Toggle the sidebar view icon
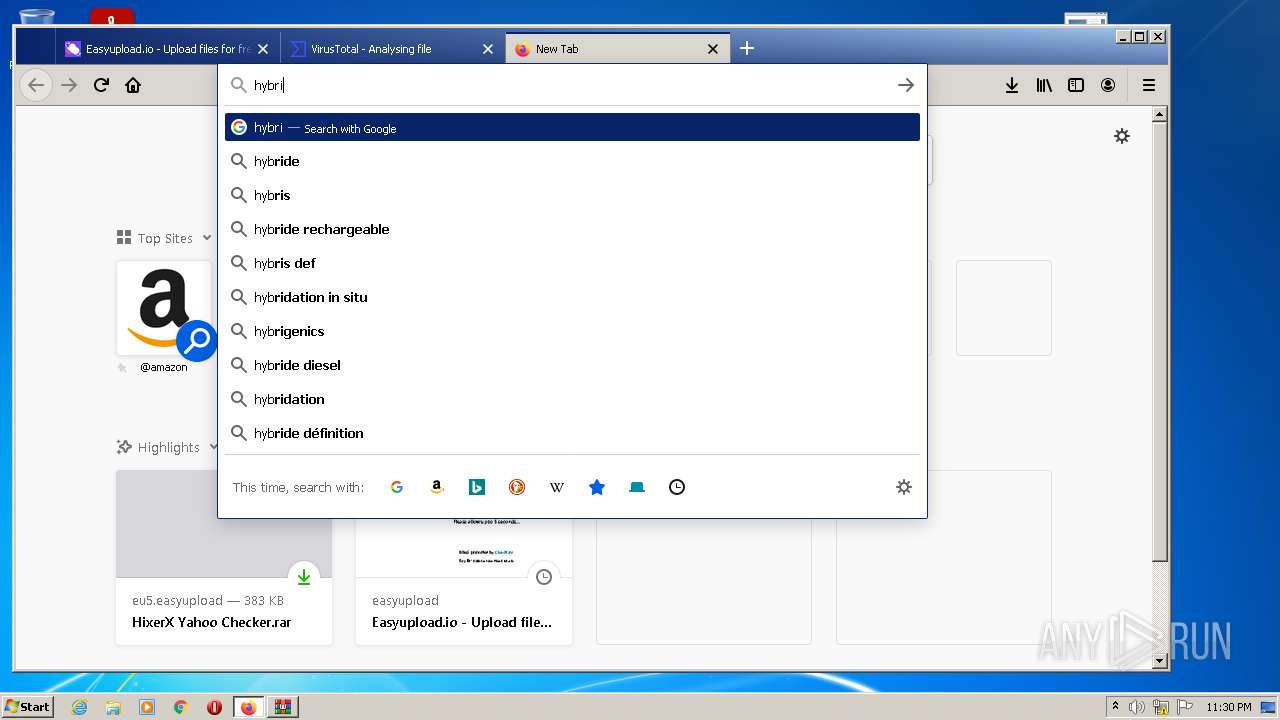The image size is (1280, 720). (x=1076, y=85)
